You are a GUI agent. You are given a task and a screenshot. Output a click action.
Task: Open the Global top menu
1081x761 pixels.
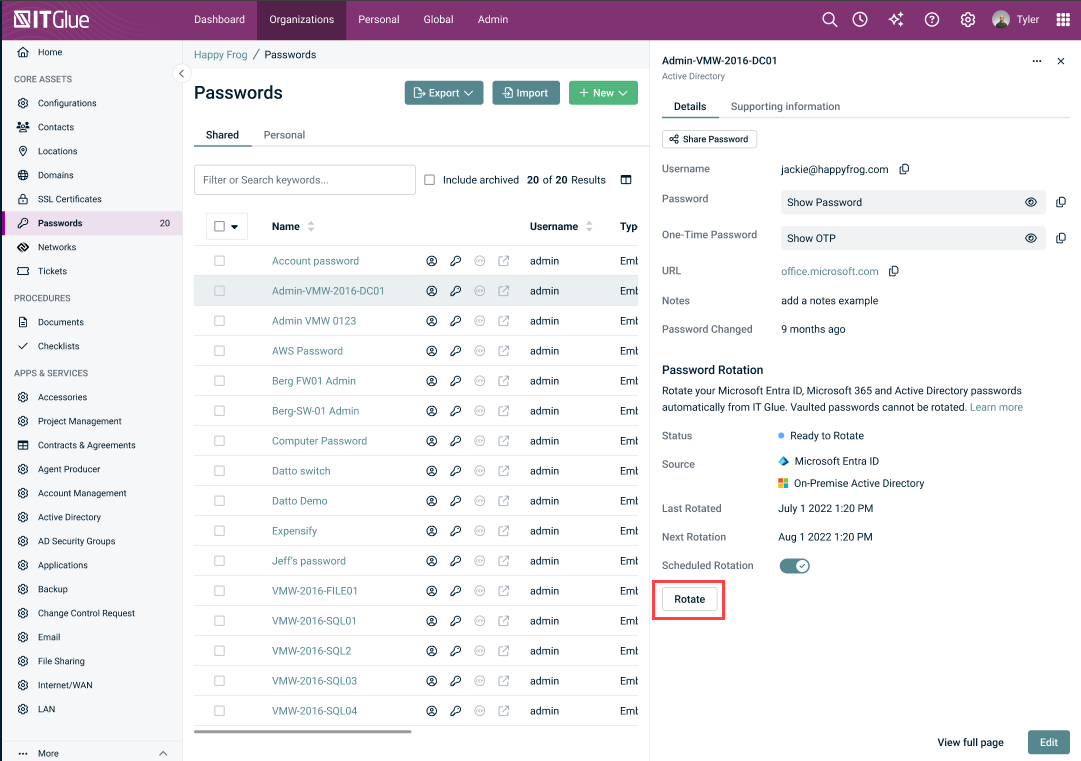[x=438, y=19]
